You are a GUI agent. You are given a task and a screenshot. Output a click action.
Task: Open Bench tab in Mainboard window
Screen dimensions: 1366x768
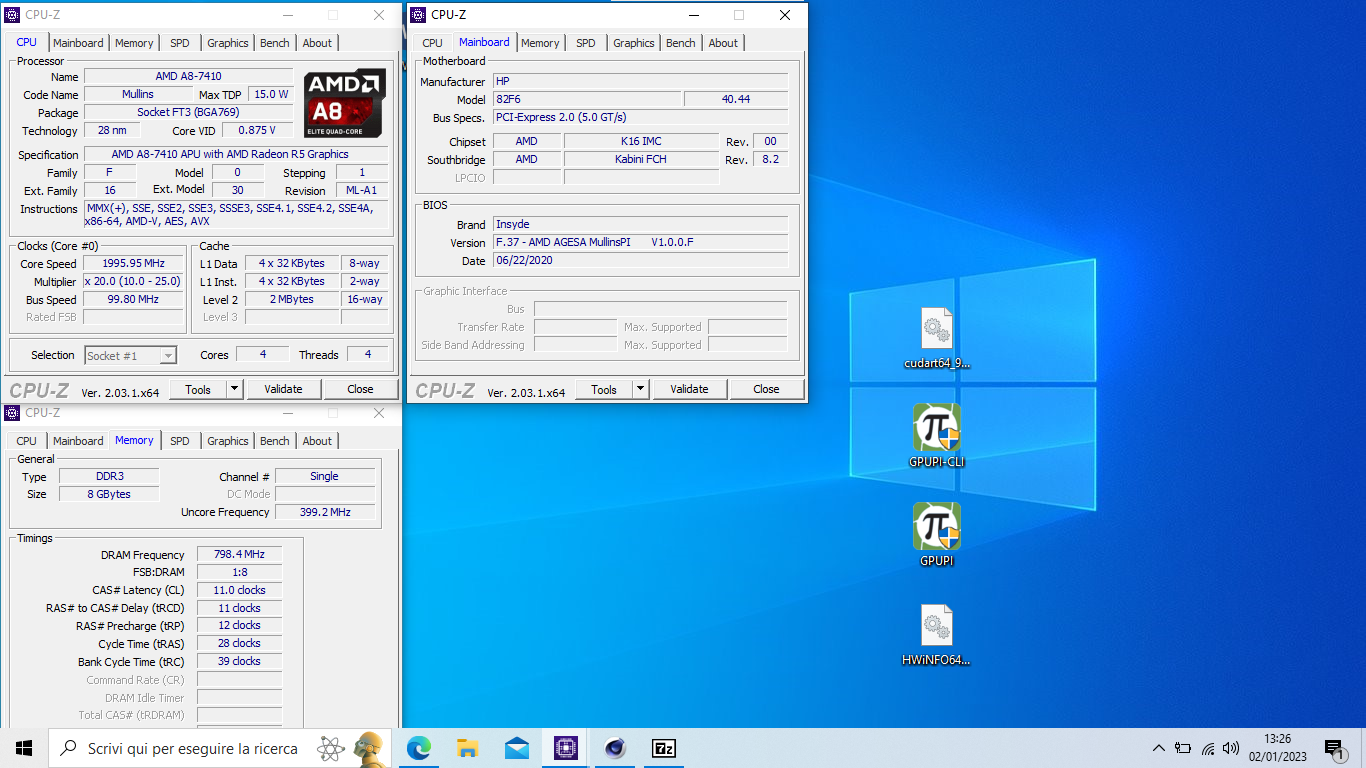[x=681, y=43]
